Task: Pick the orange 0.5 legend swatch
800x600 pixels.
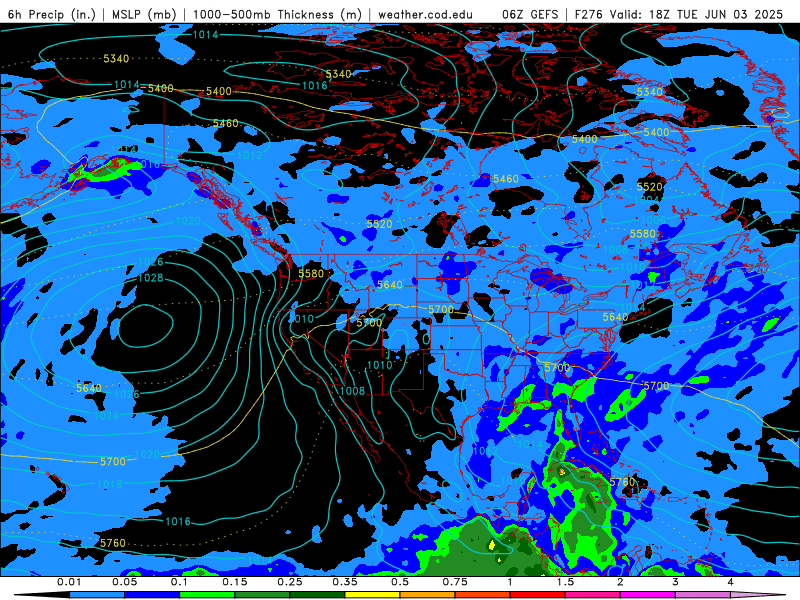Action: (x=428, y=595)
